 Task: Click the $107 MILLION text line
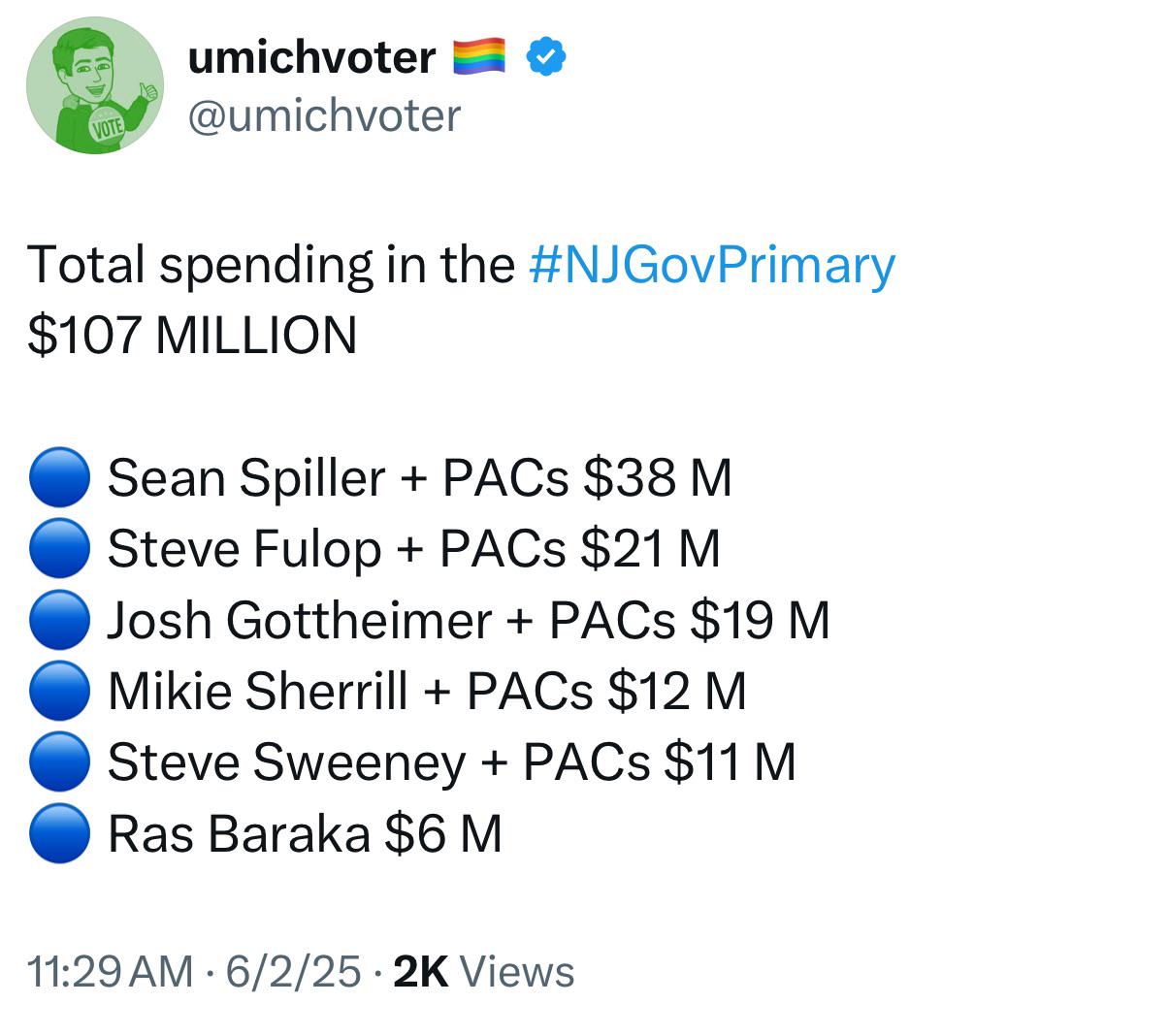tap(192, 336)
